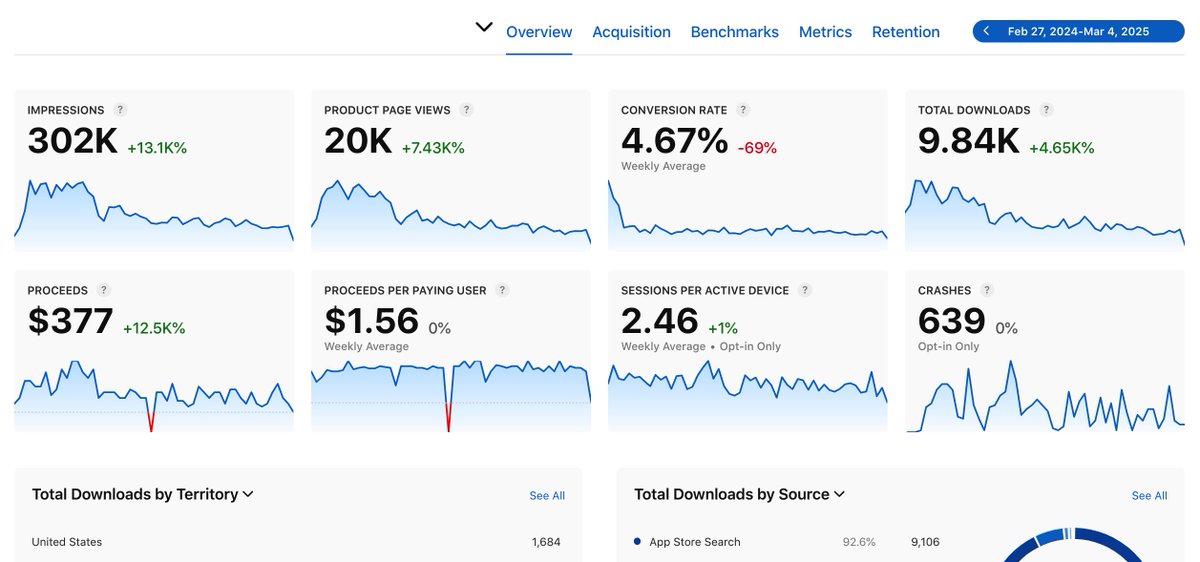The image size is (1200, 562).
Task: Click the +13.1K% impressions change
Action: [x=157, y=148]
